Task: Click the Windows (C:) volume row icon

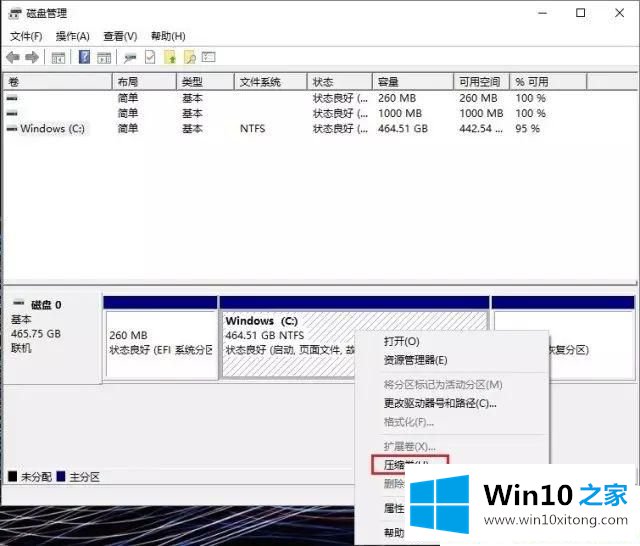Action: pyautogui.click(x=12, y=129)
